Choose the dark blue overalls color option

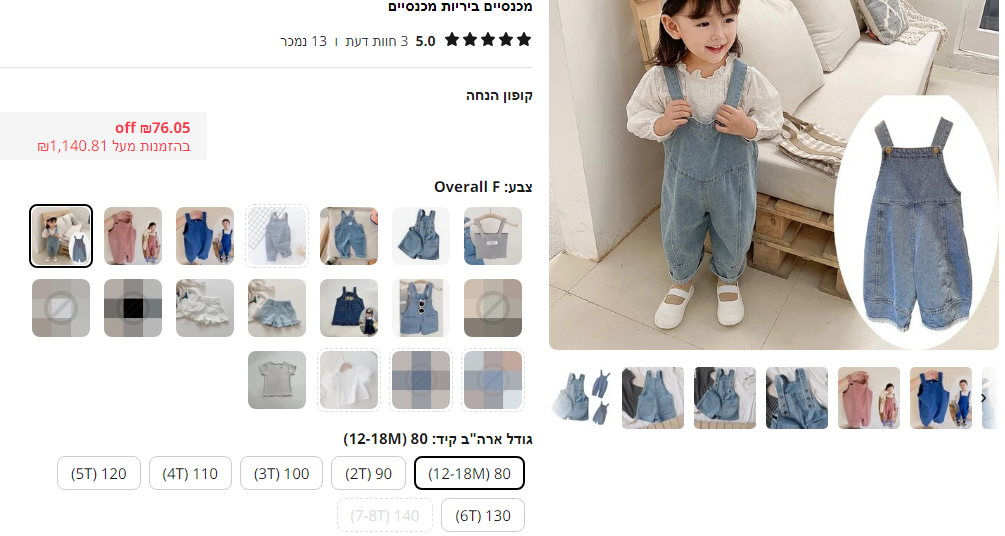pyautogui.click(x=205, y=236)
